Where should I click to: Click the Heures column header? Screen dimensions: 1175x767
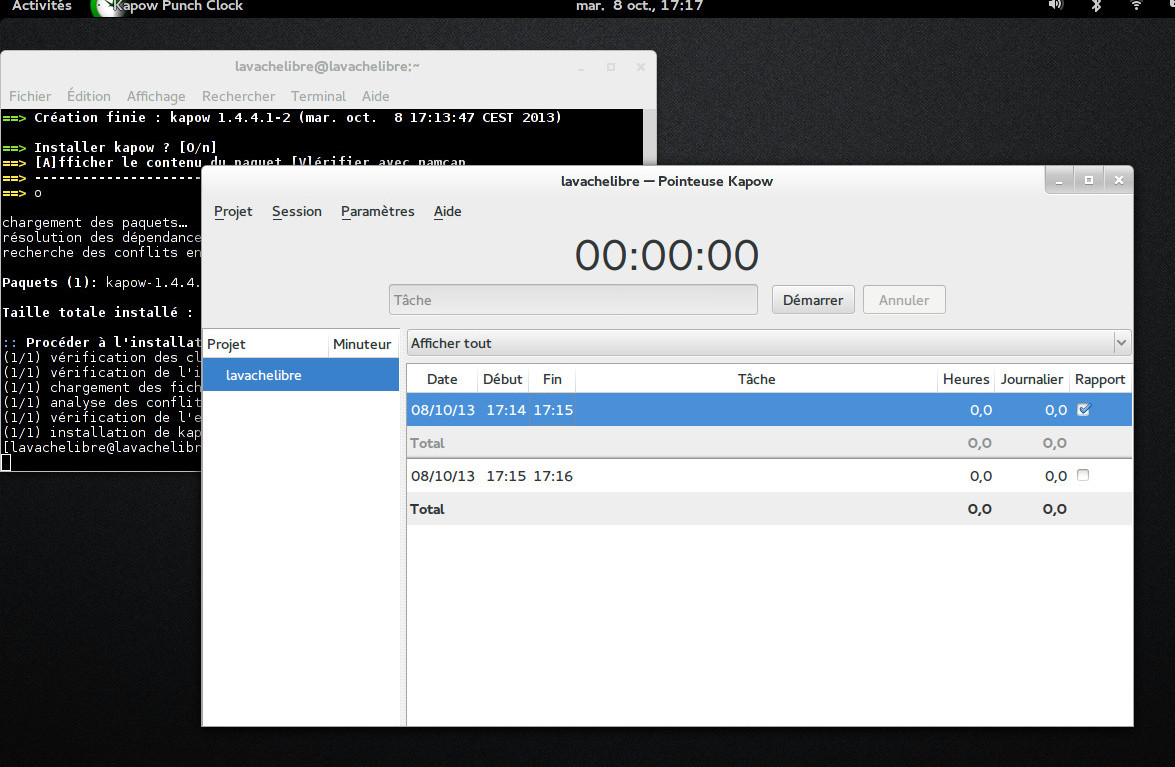coord(966,379)
